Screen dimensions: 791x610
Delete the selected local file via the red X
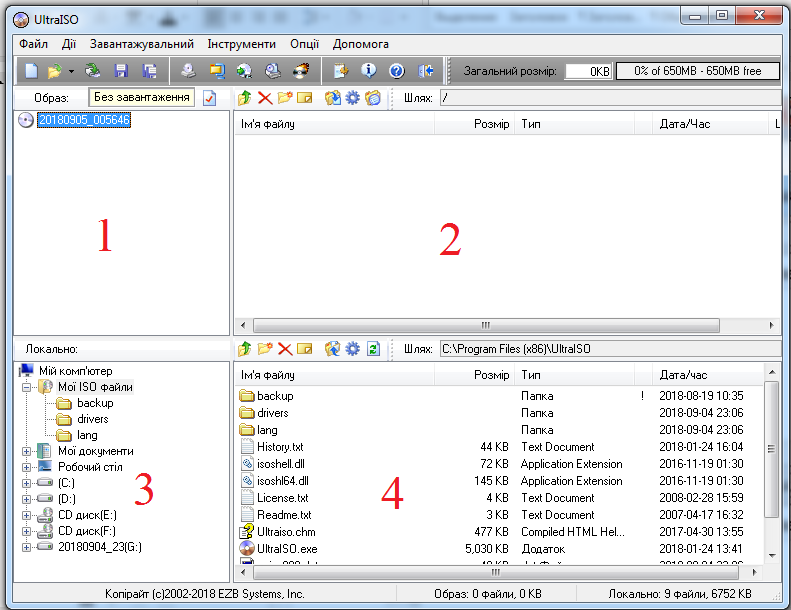click(x=285, y=349)
